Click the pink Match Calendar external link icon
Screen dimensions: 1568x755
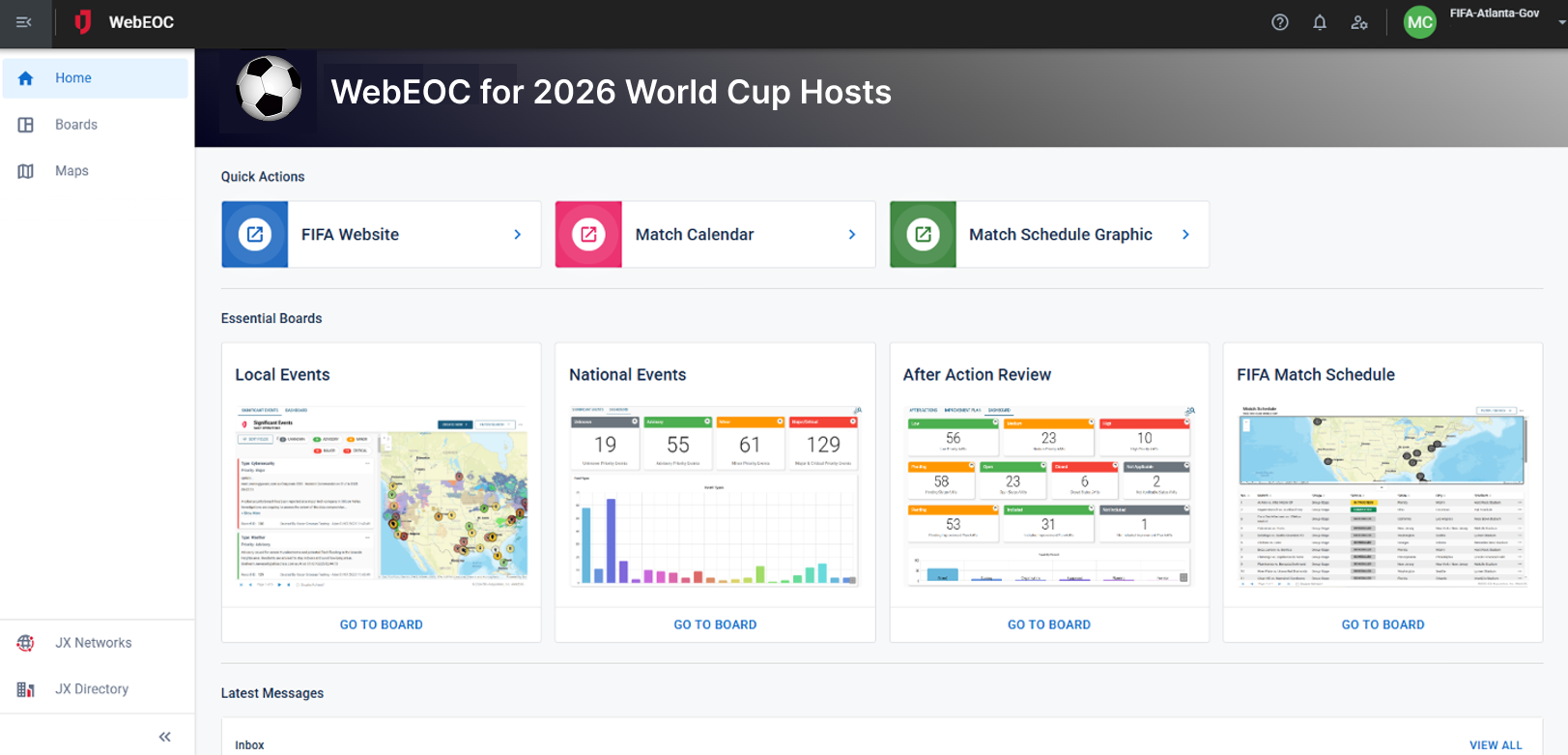pos(588,234)
